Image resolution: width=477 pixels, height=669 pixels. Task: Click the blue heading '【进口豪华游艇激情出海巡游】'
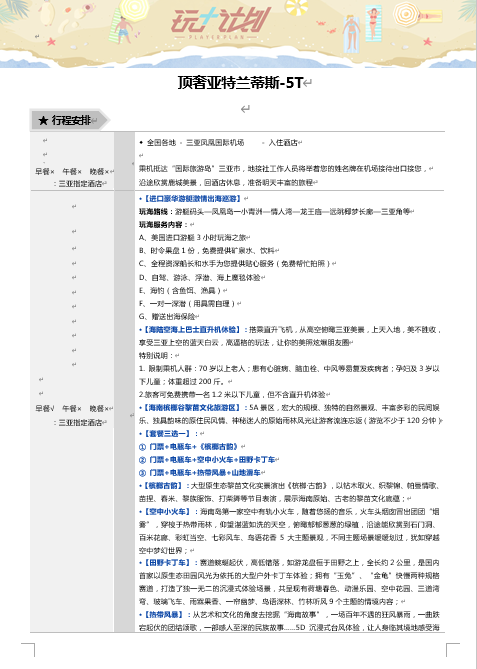point(192,198)
